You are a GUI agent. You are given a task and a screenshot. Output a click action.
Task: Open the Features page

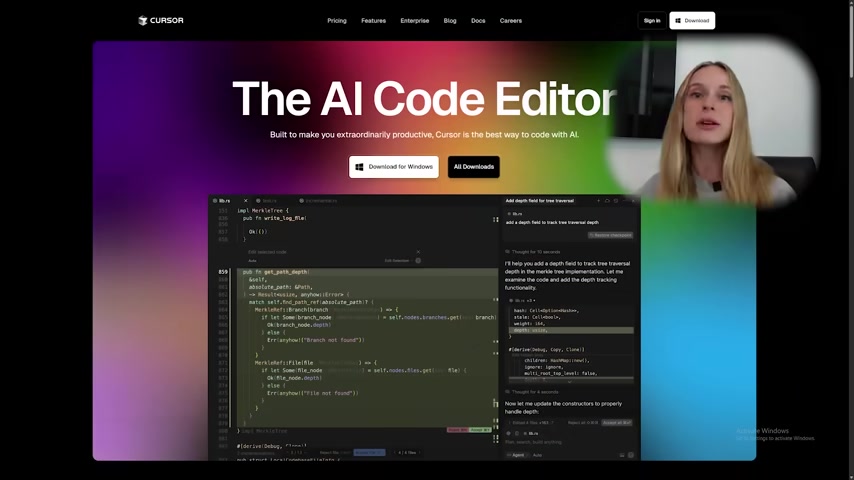(373, 21)
